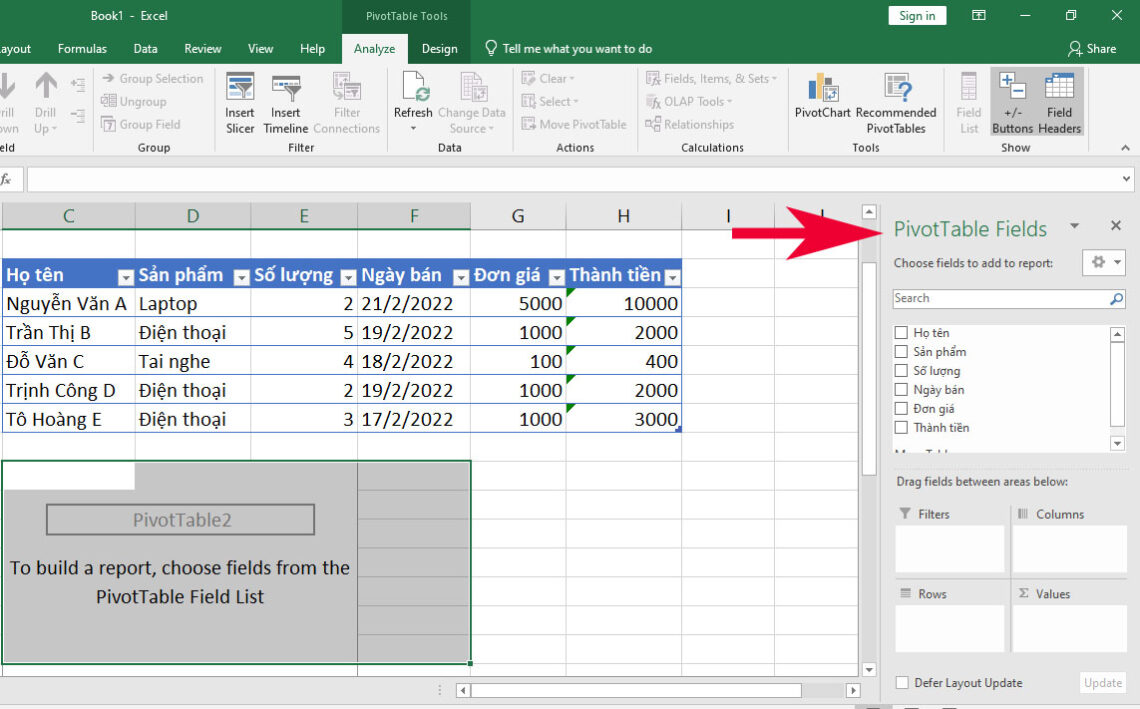Viewport: 1140px width, 709px height.
Task: Check Defer Layout Update
Action: pos(901,682)
